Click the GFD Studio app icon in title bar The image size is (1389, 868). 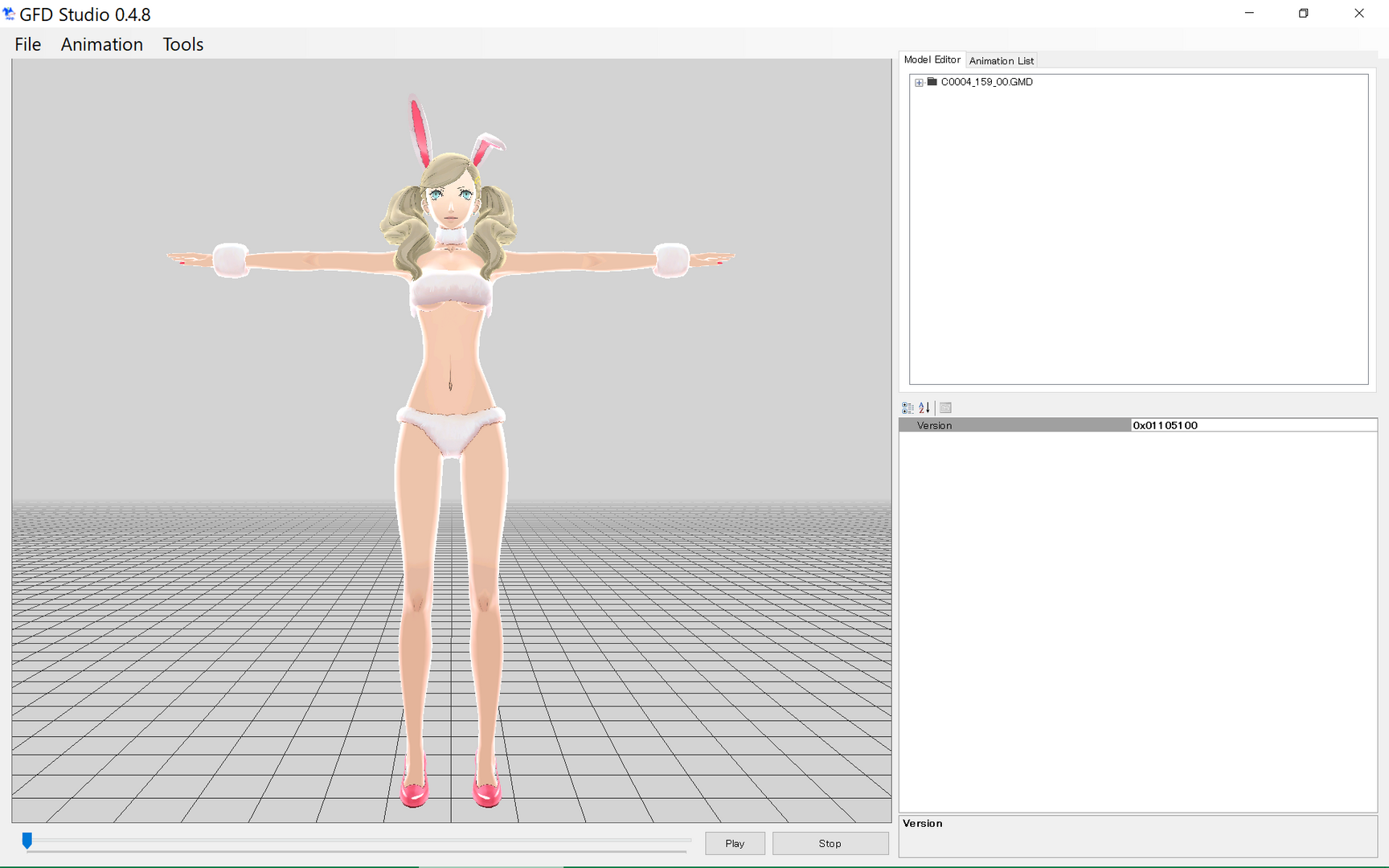click(x=9, y=14)
